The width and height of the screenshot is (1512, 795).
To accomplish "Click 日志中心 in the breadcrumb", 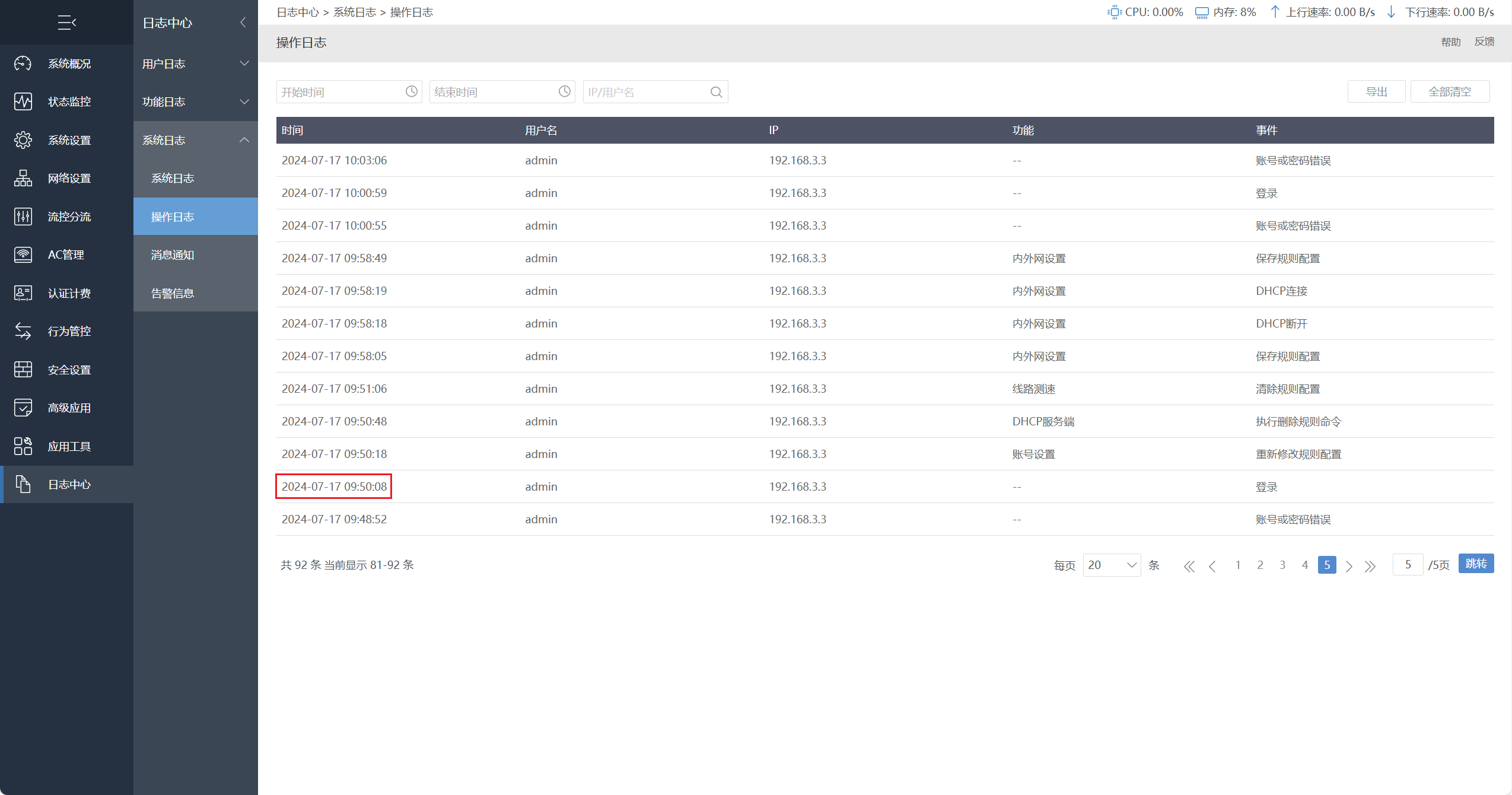I will point(298,12).
